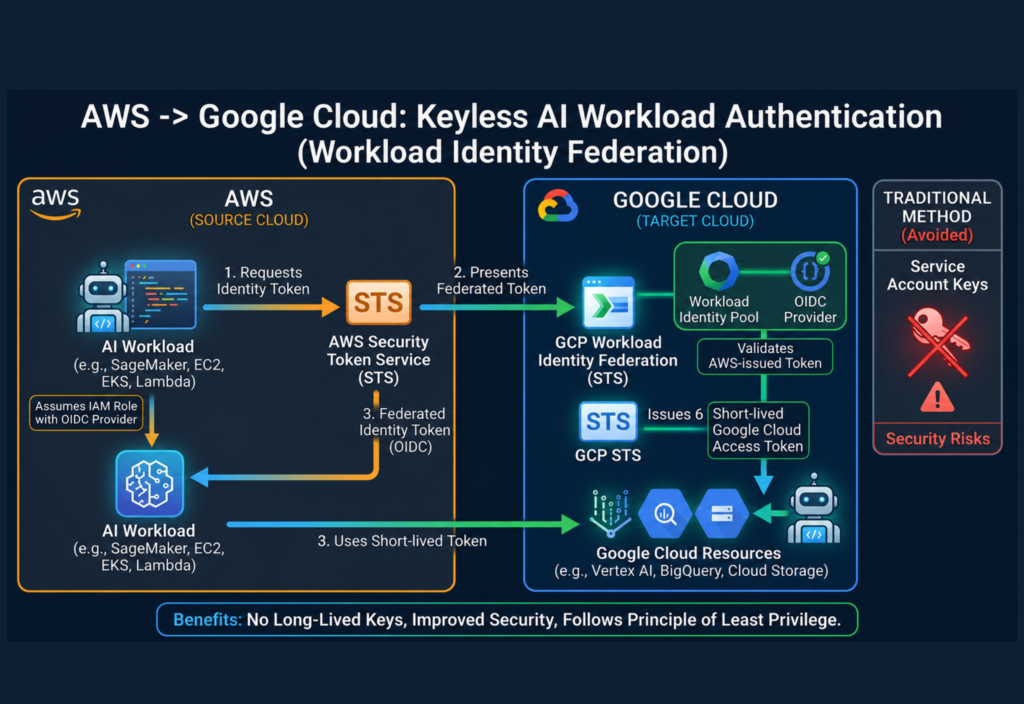This screenshot has height=704, width=1024.
Task: Click the title 'AWS -> Google Cloud: Keyless AI Workload Authentication'
Action: (x=511, y=117)
